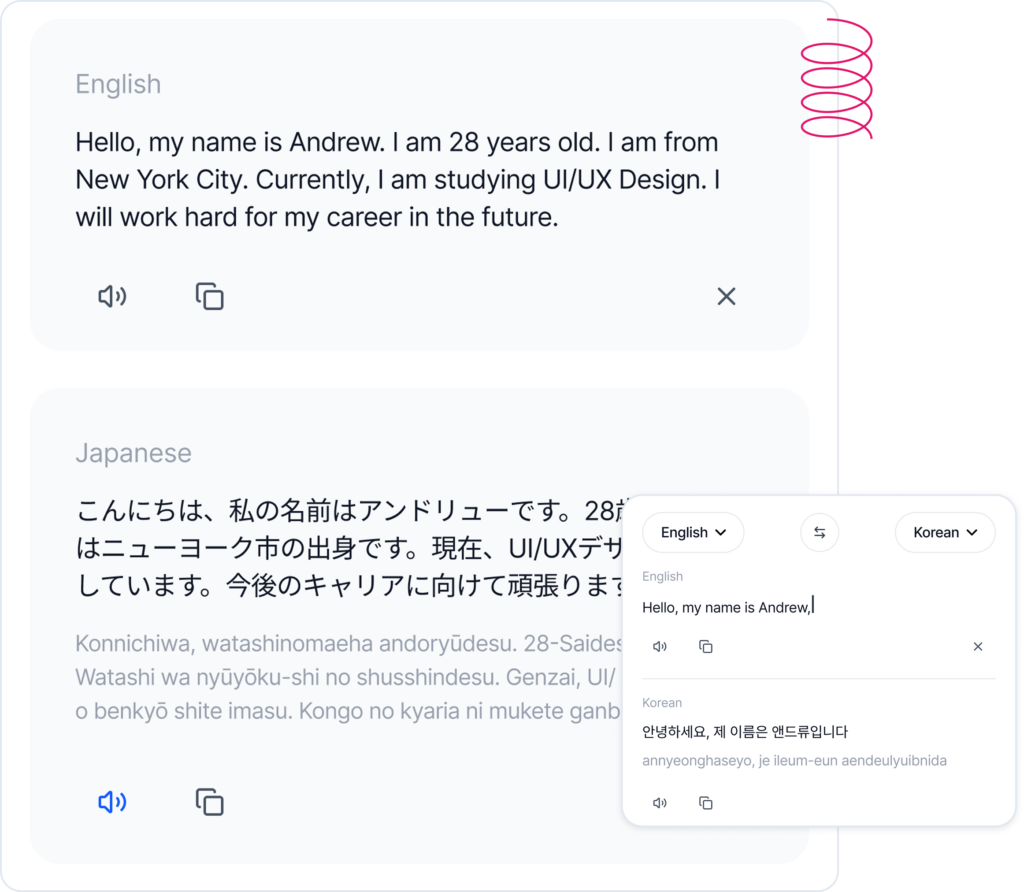Play audio for 'Hello, my name is Andrew,'
Image resolution: width=1024 pixels, height=892 pixels.
point(659,647)
